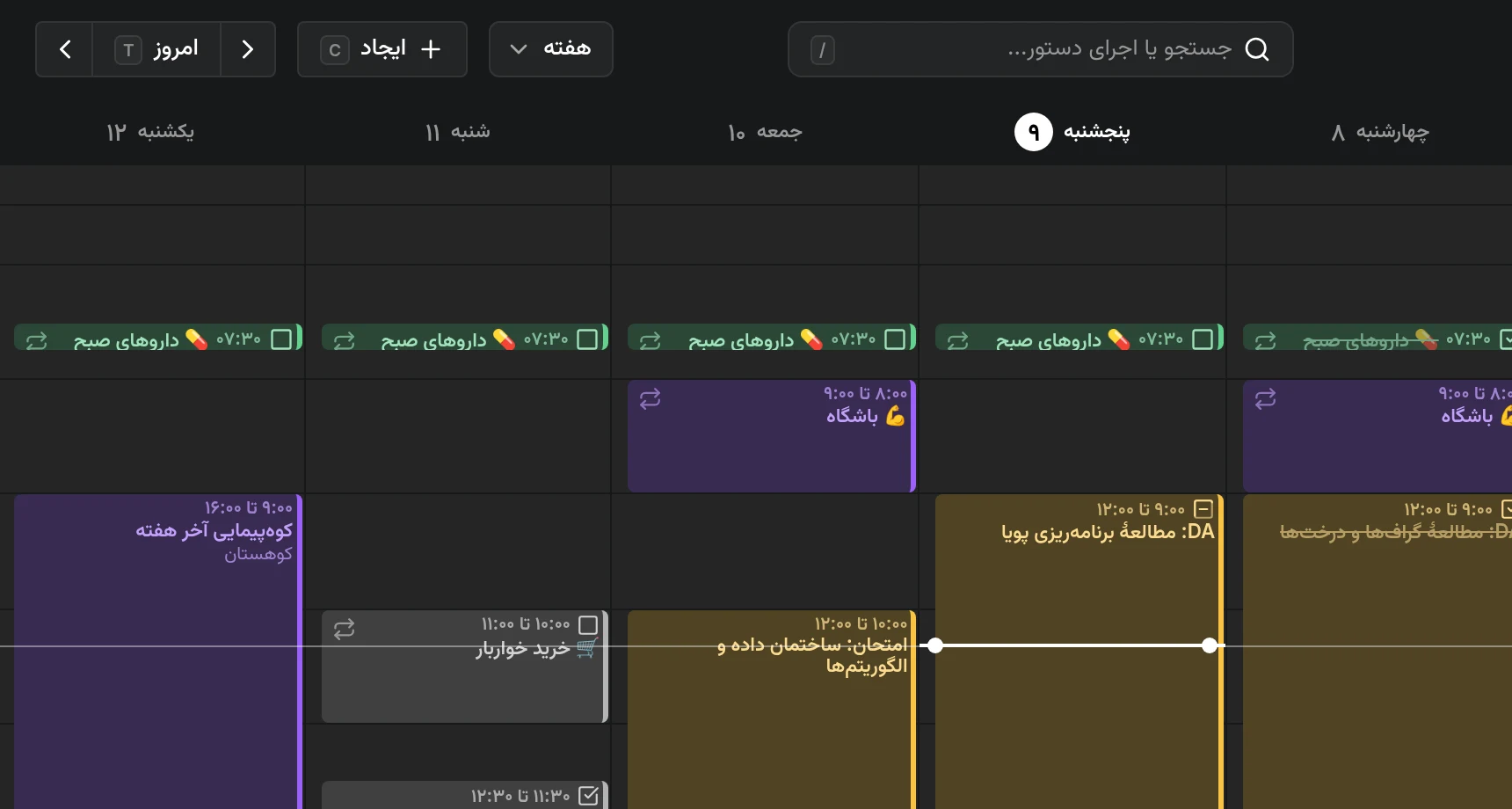
Task: Check Sunday's داروهای صبح checkbox
Action: click(x=281, y=339)
